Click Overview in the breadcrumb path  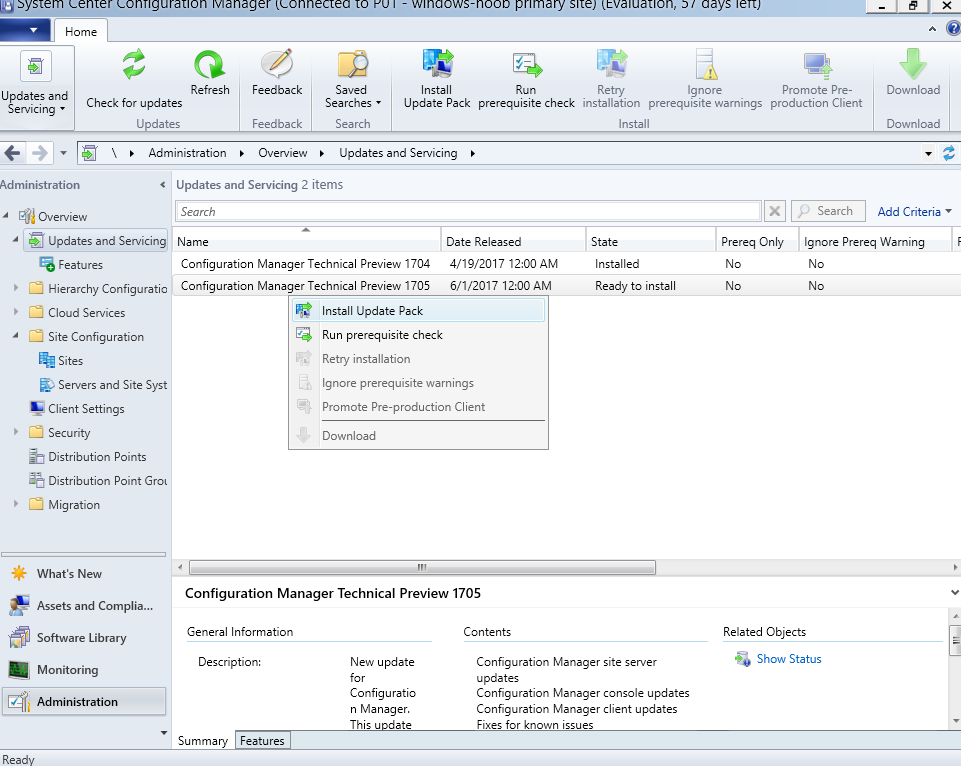283,153
